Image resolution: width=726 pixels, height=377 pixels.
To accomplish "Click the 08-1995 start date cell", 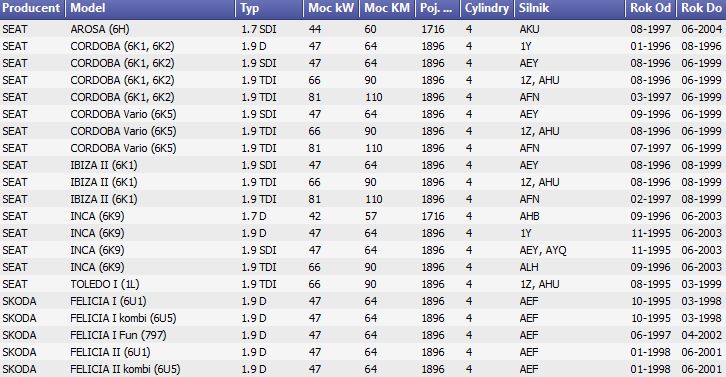I will (651, 284).
